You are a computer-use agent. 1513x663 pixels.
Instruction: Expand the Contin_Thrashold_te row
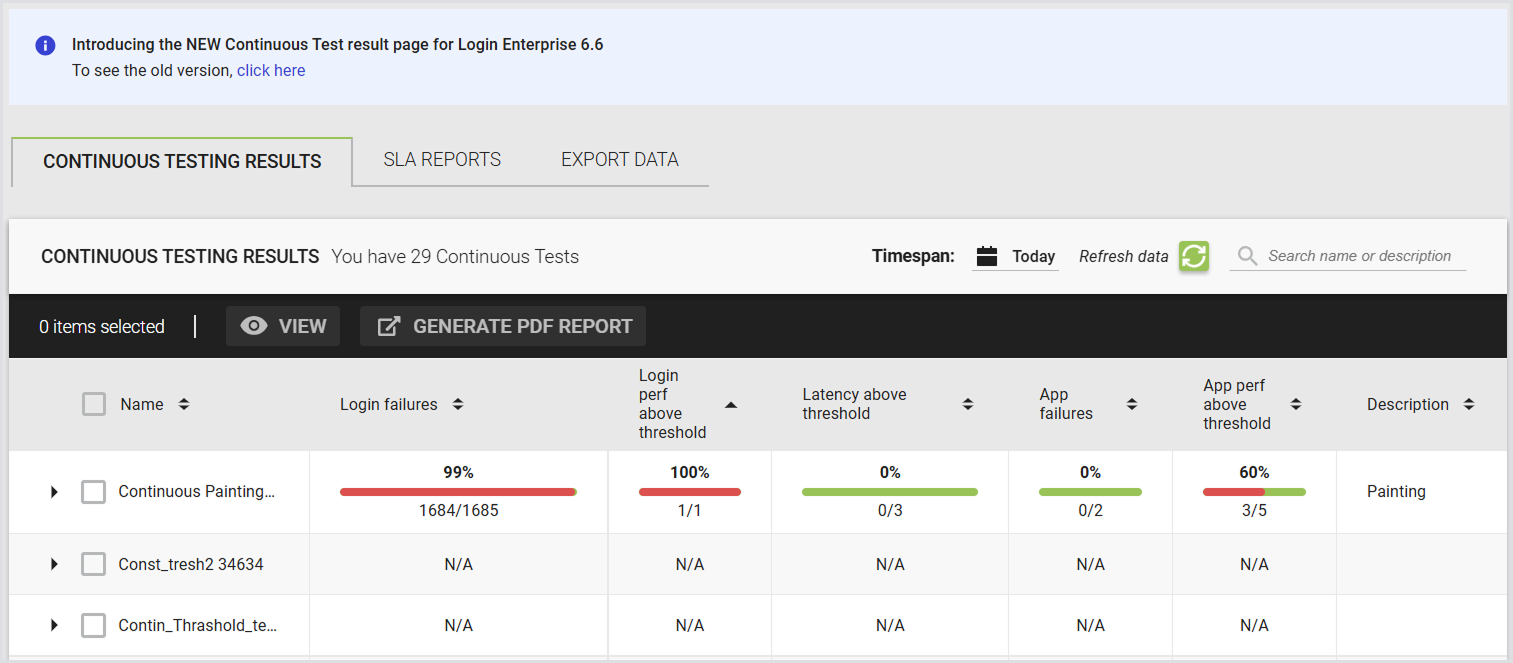click(x=54, y=625)
